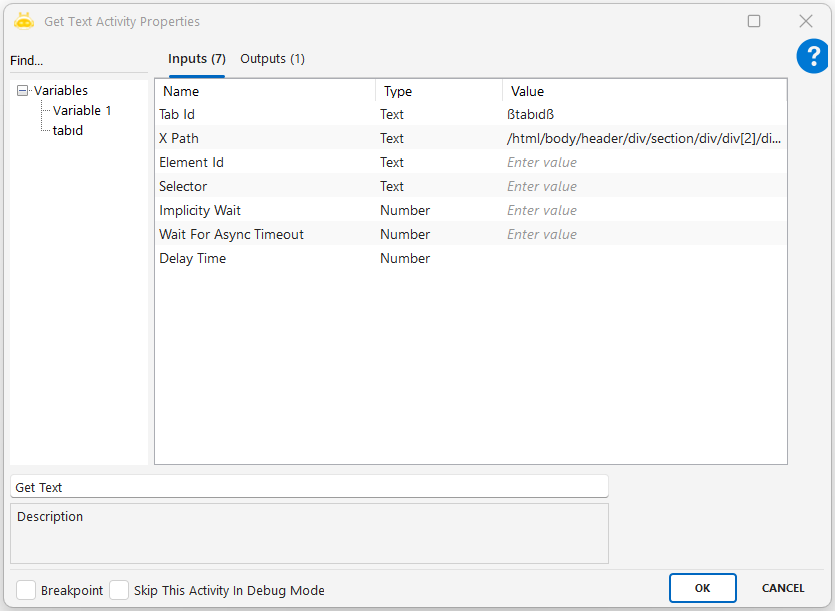Click the Get Text activity name field
The height and width of the screenshot is (611, 835).
point(309,487)
